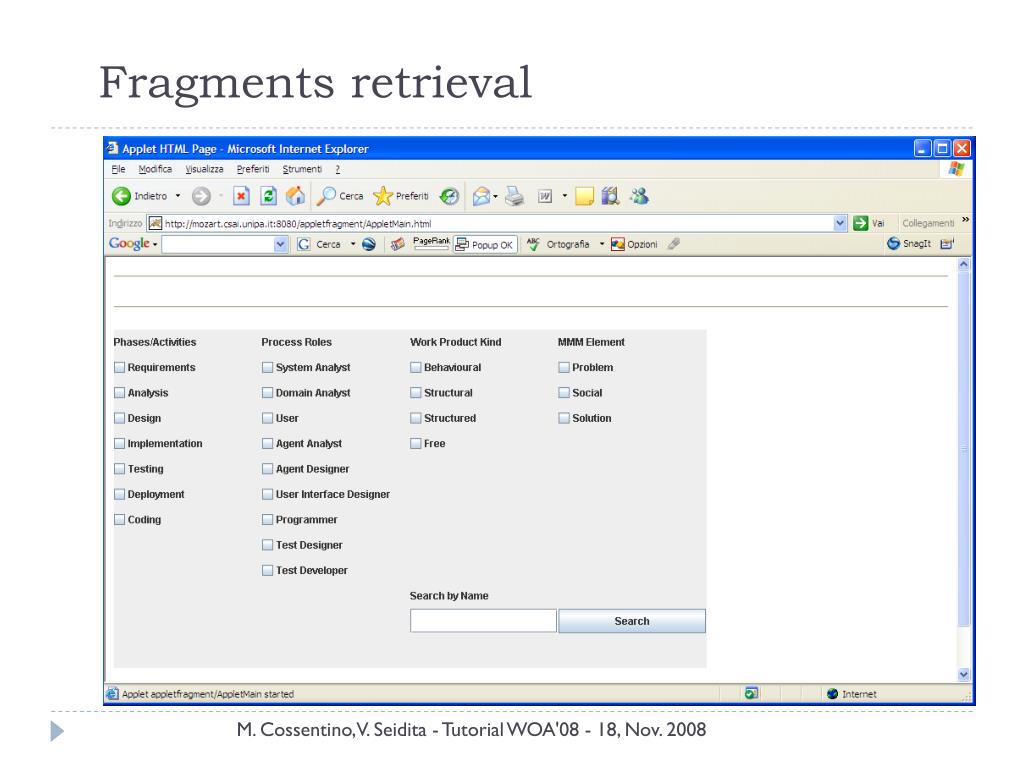Click the Google toolbar search field

[217, 244]
